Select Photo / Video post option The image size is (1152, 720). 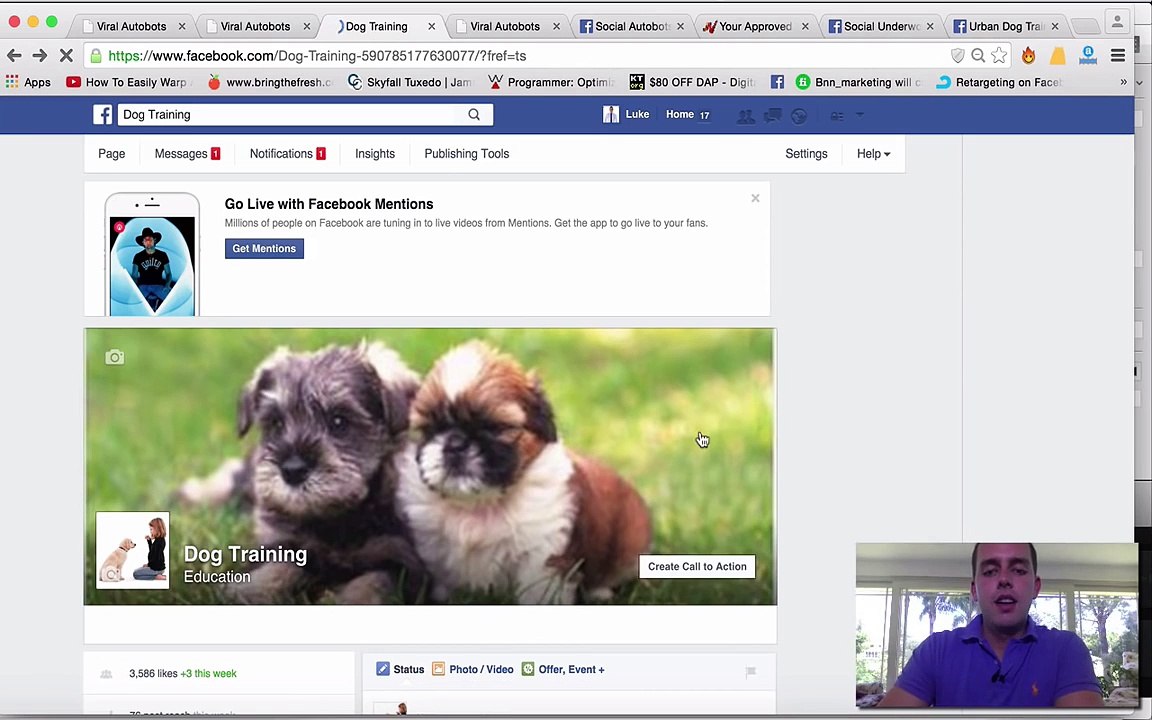(x=473, y=670)
